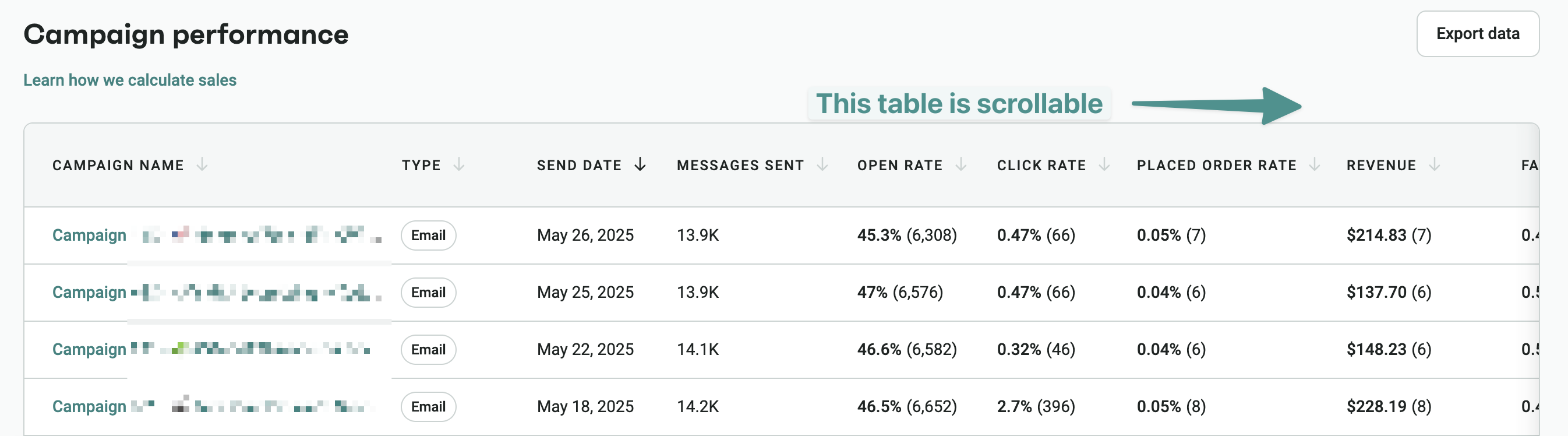Click the Email tag on the May 18 campaign

(428, 406)
